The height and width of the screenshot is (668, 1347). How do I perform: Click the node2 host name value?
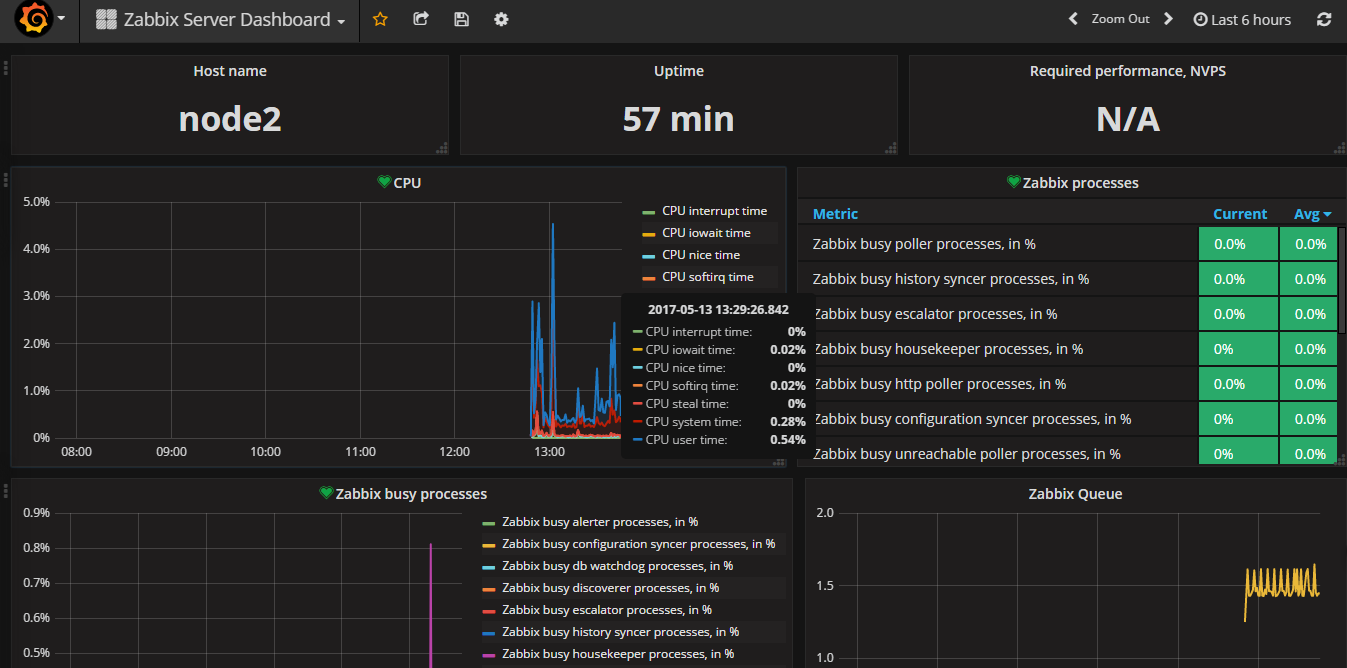(230, 119)
